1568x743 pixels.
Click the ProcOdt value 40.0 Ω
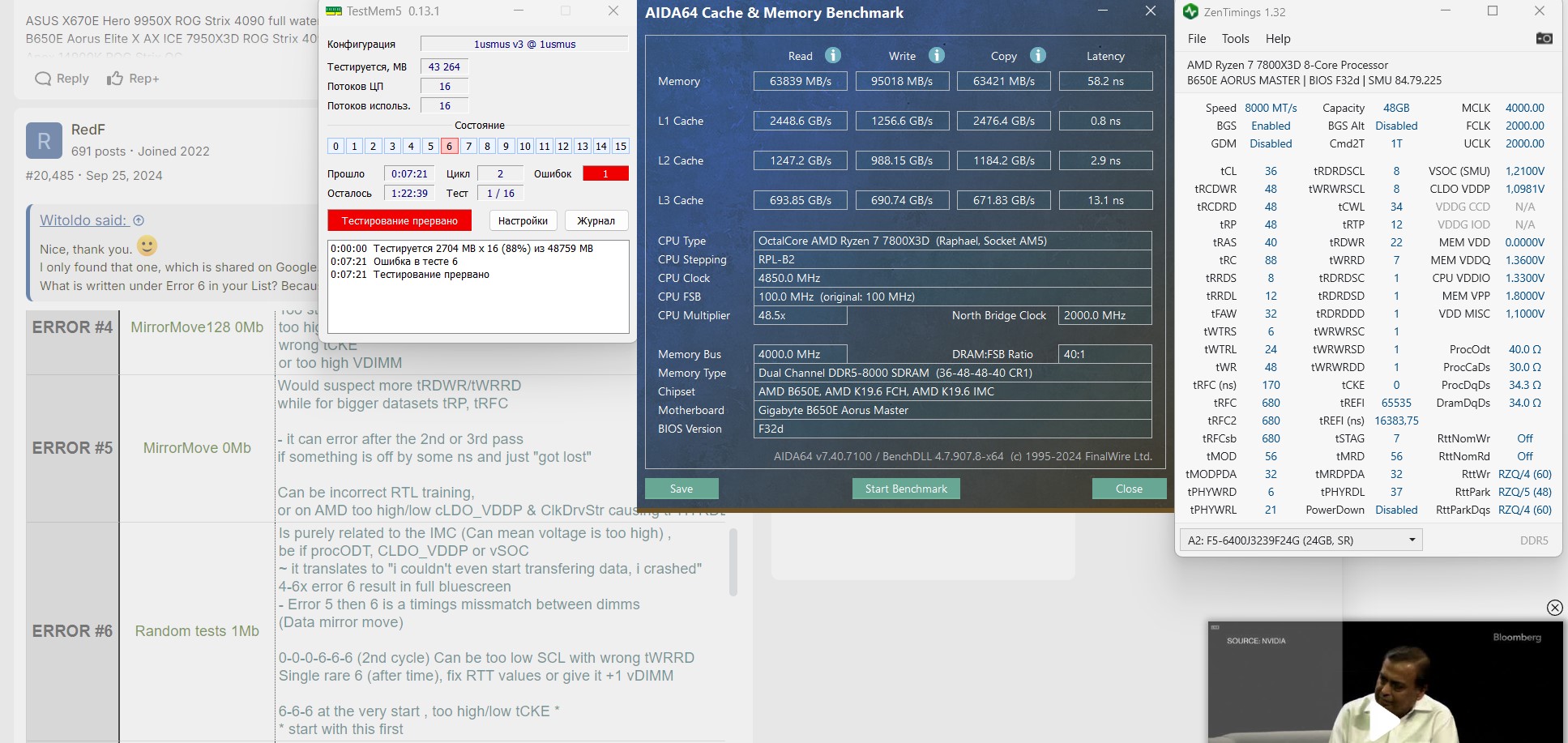[x=1525, y=349]
